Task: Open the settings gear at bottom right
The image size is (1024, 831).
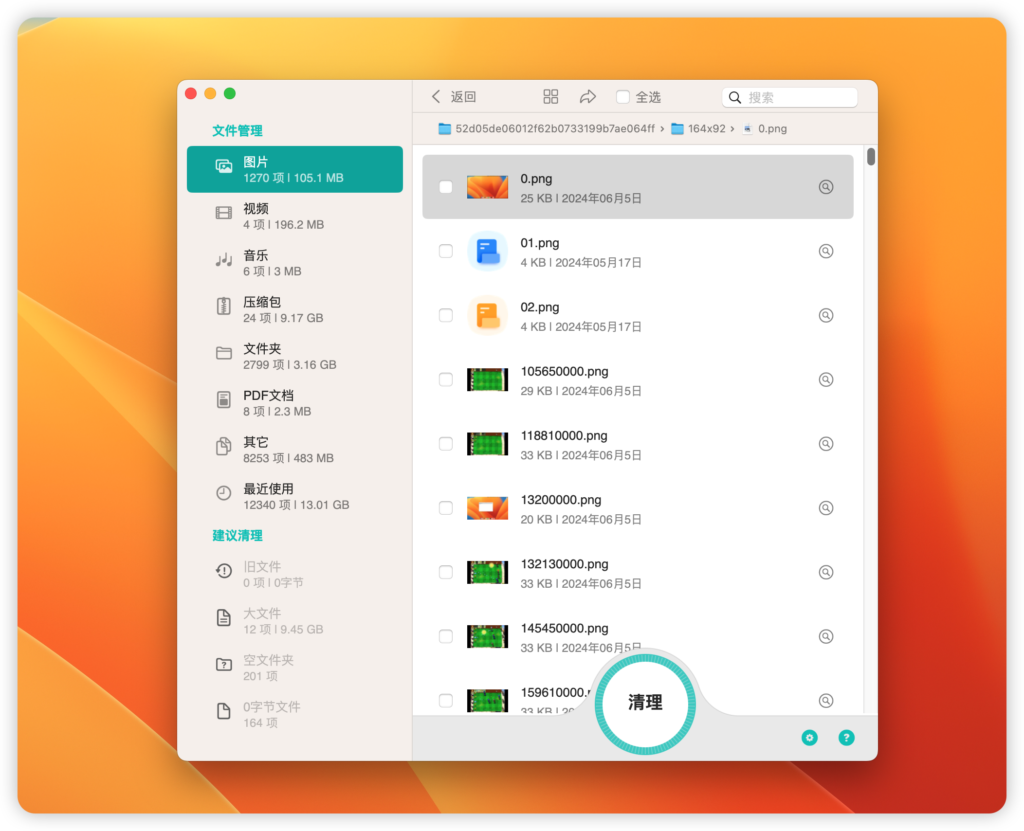Action: click(809, 737)
